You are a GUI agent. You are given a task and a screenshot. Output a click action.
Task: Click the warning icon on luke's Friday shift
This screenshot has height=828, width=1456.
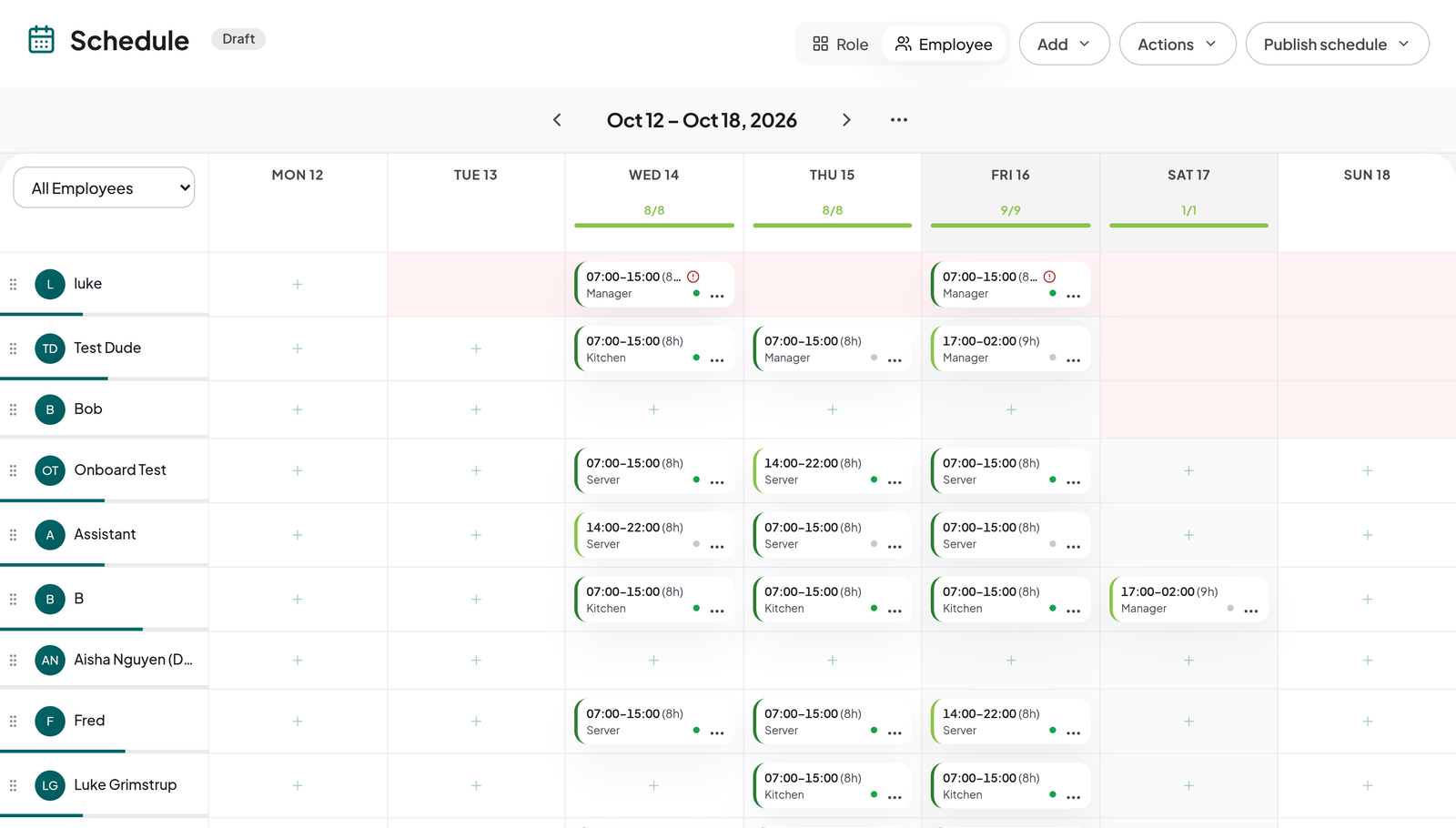pyautogui.click(x=1049, y=277)
